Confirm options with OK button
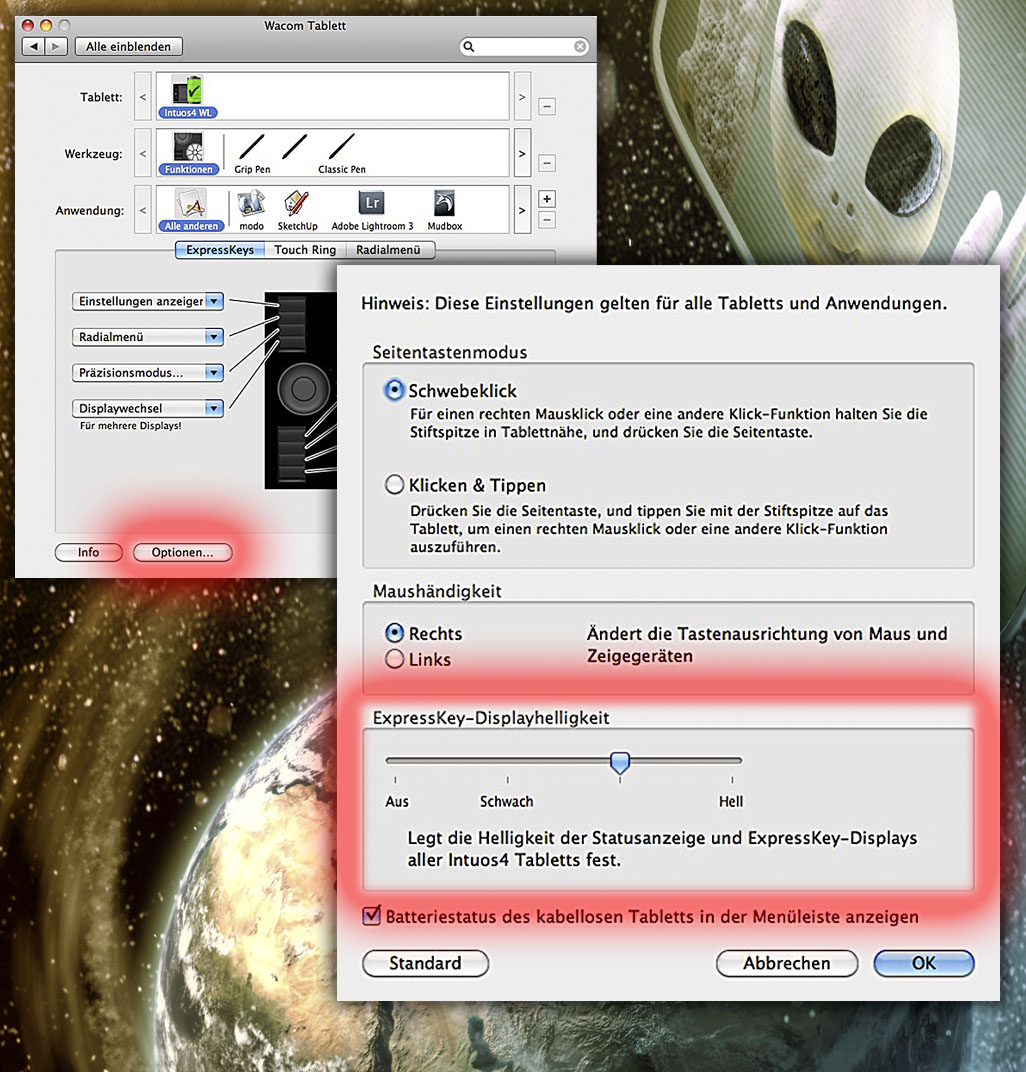The image size is (1026, 1072). tap(923, 963)
